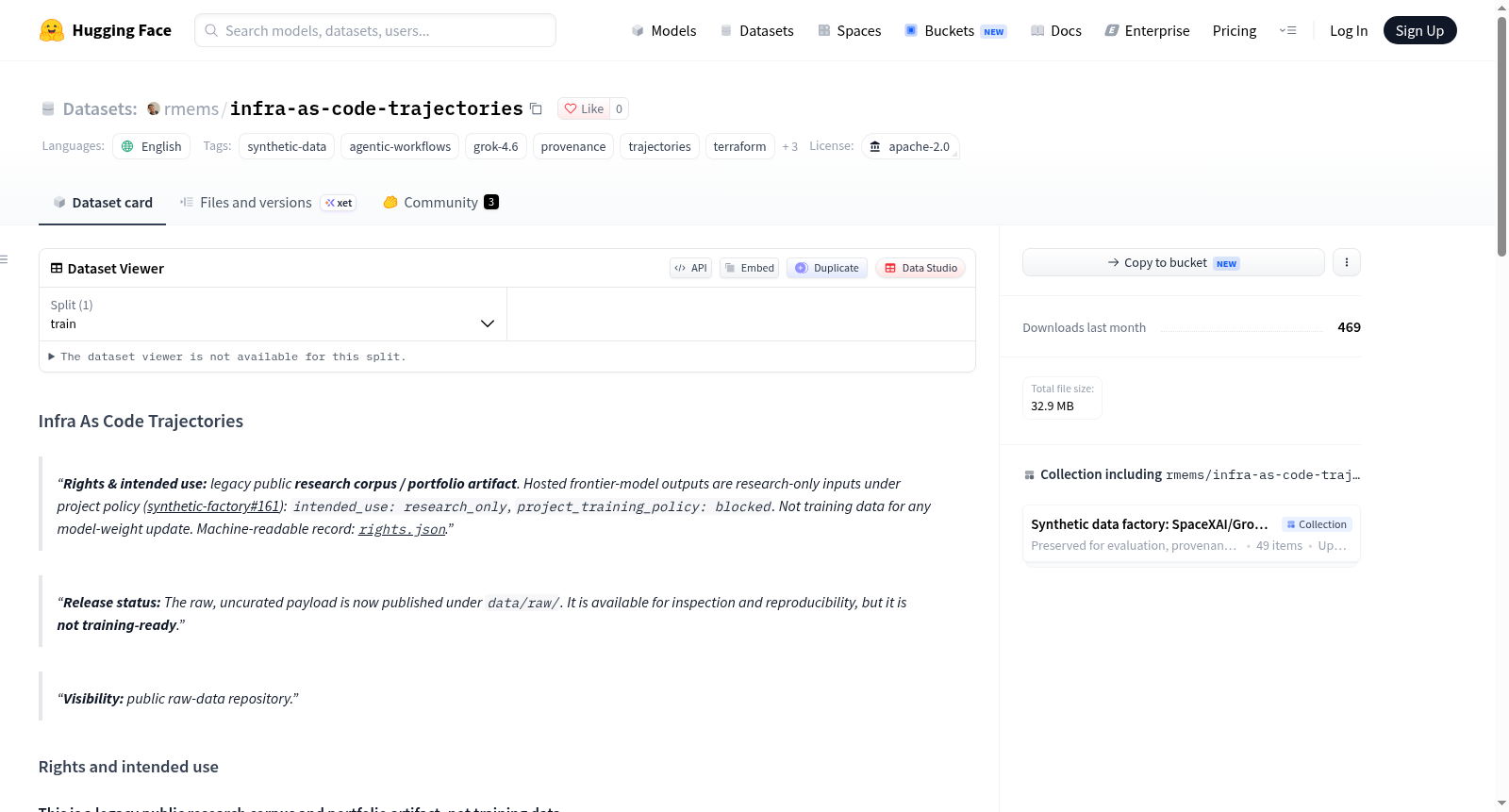Select the grok-4.6 tag
The height and width of the screenshot is (812, 1509).
point(496,146)
